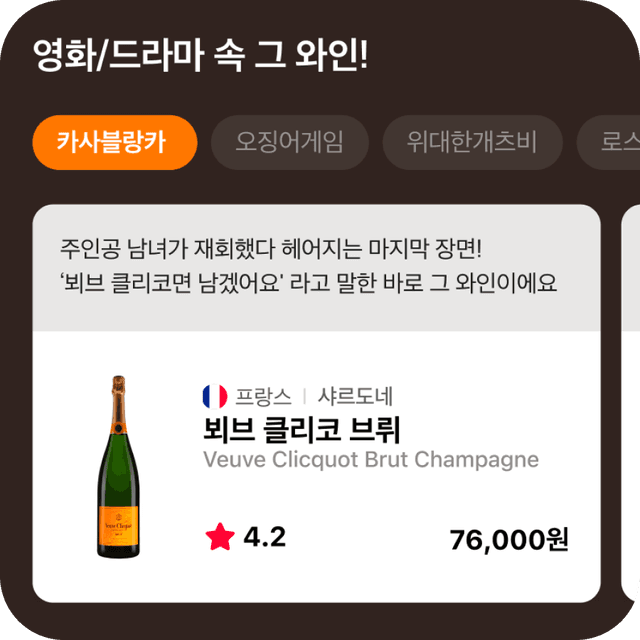The height and width of the screenshot is (640, 640).
Task: Switch to the 오징어게임 tab
Action: tap(289, 142)
